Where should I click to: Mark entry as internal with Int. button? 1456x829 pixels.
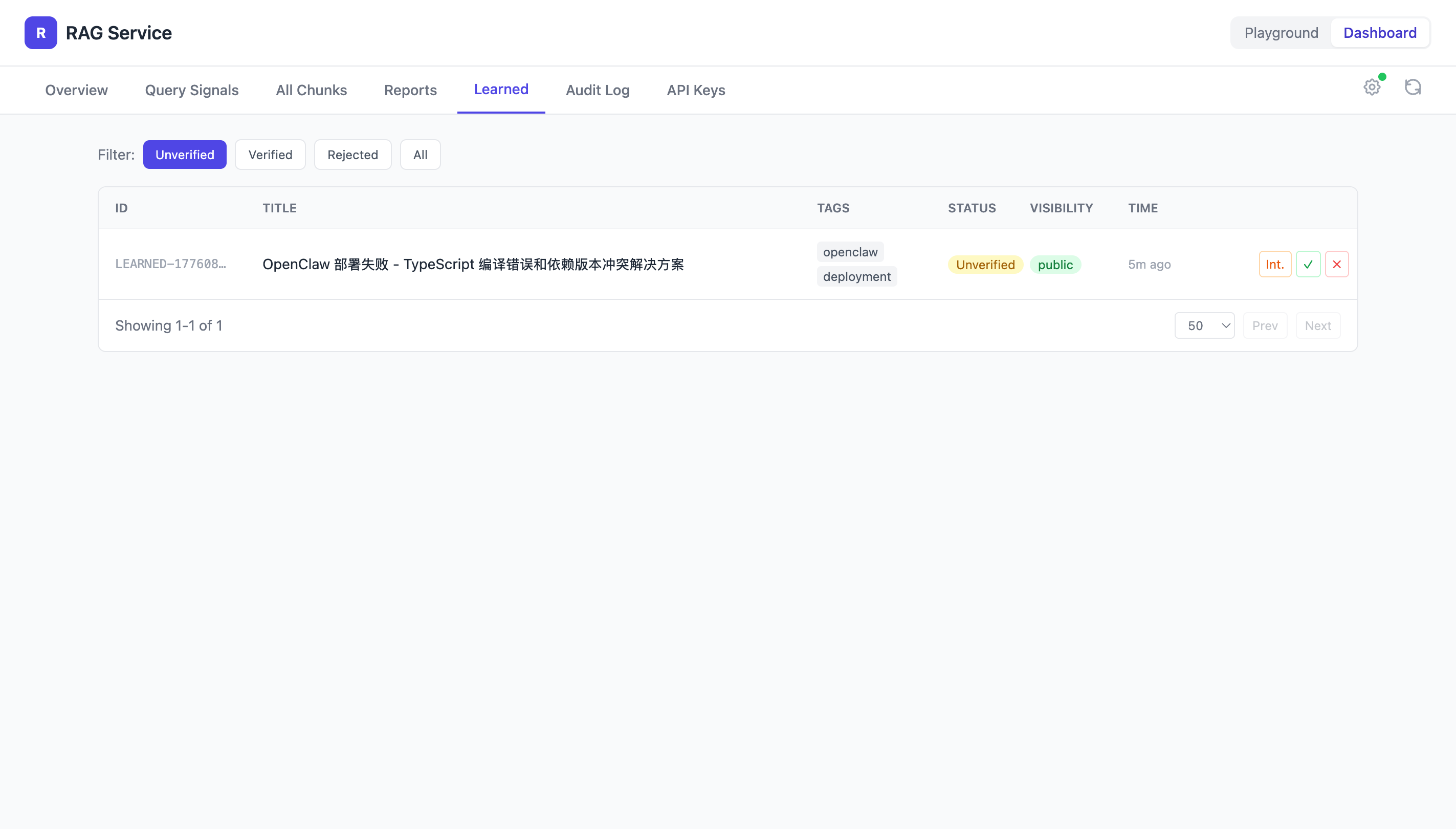point(1274,264)
